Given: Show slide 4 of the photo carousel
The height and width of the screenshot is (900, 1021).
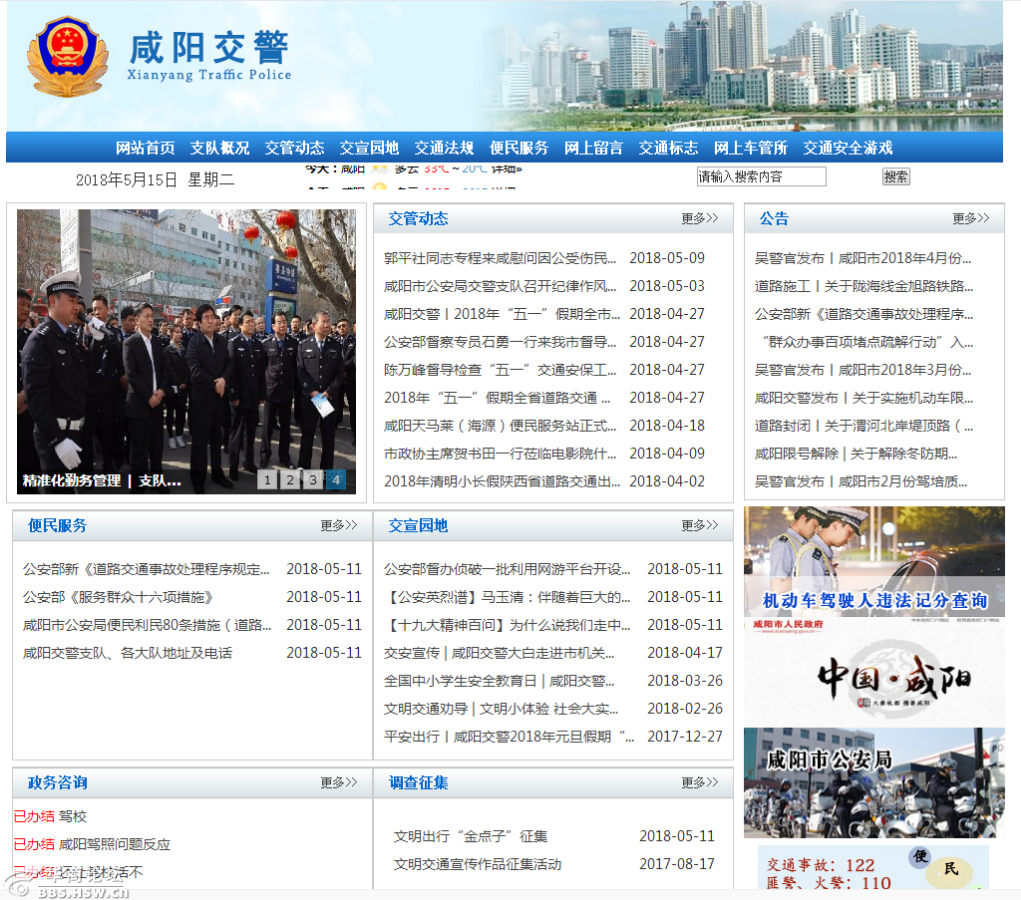Looking at the screenshot, I should 336,480.
